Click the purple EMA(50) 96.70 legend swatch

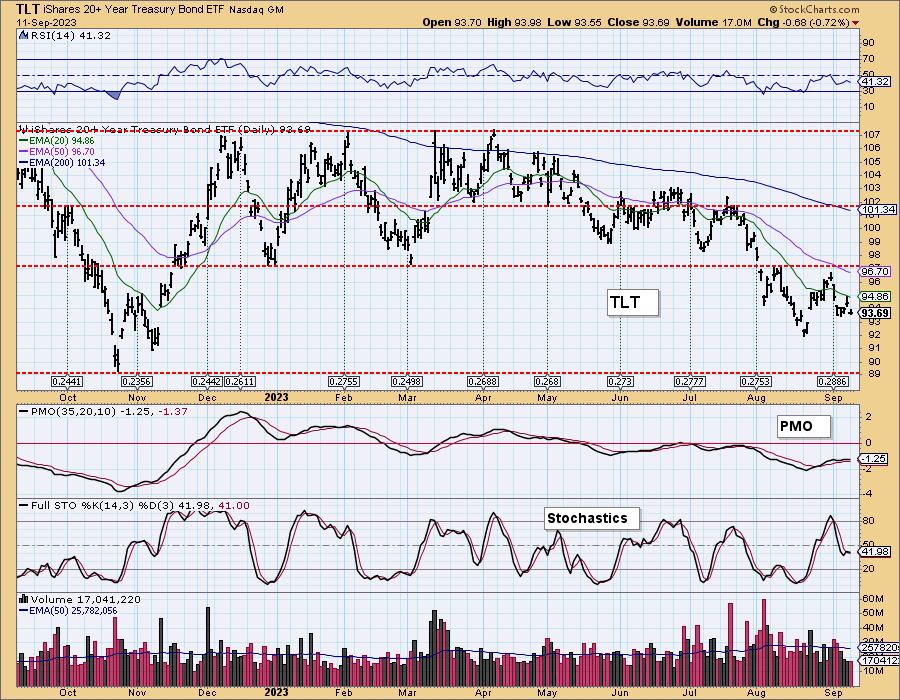pyautogui.click(x=24, y=151)
